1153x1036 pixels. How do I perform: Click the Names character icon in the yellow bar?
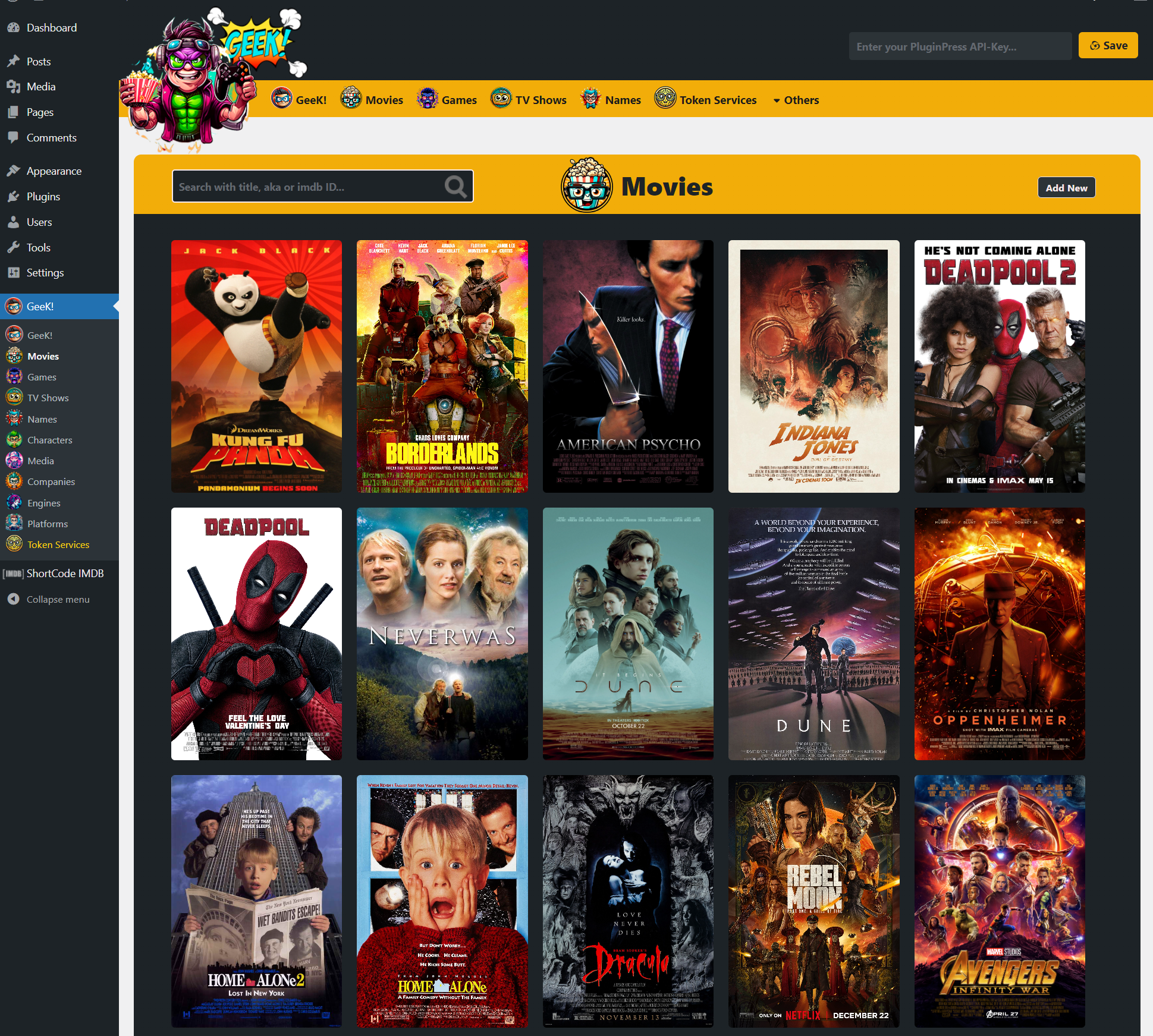590,97
